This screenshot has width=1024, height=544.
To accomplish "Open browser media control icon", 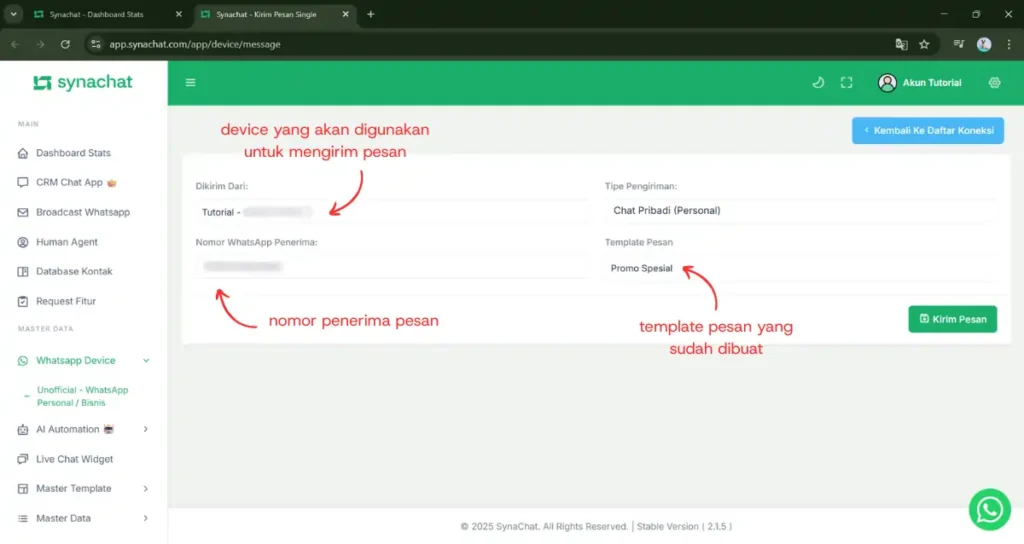I will click(958, 44).
